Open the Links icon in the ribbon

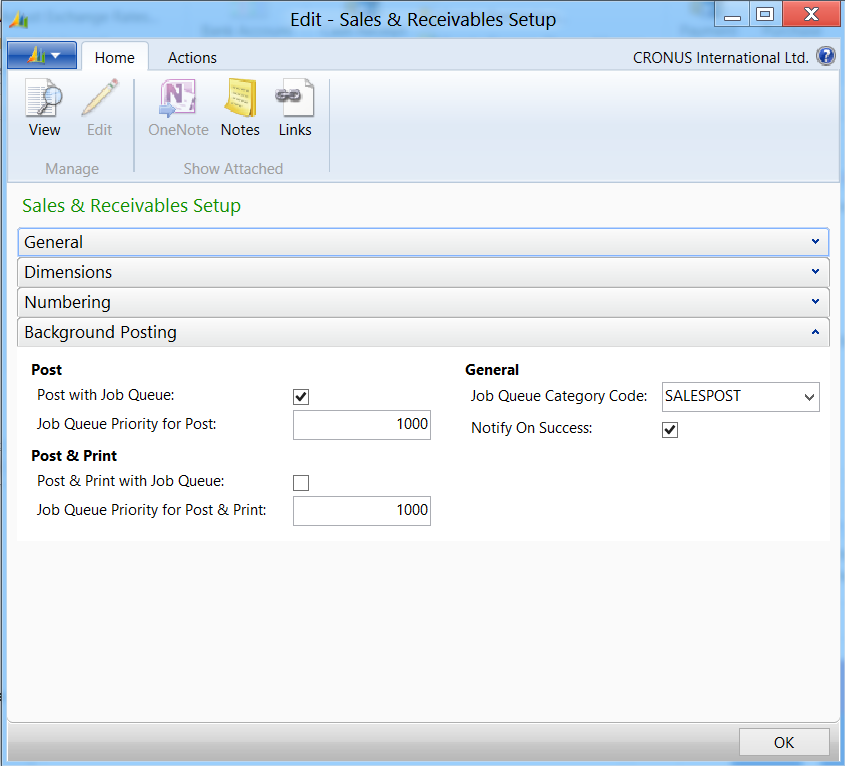click(x=295, y=102)
